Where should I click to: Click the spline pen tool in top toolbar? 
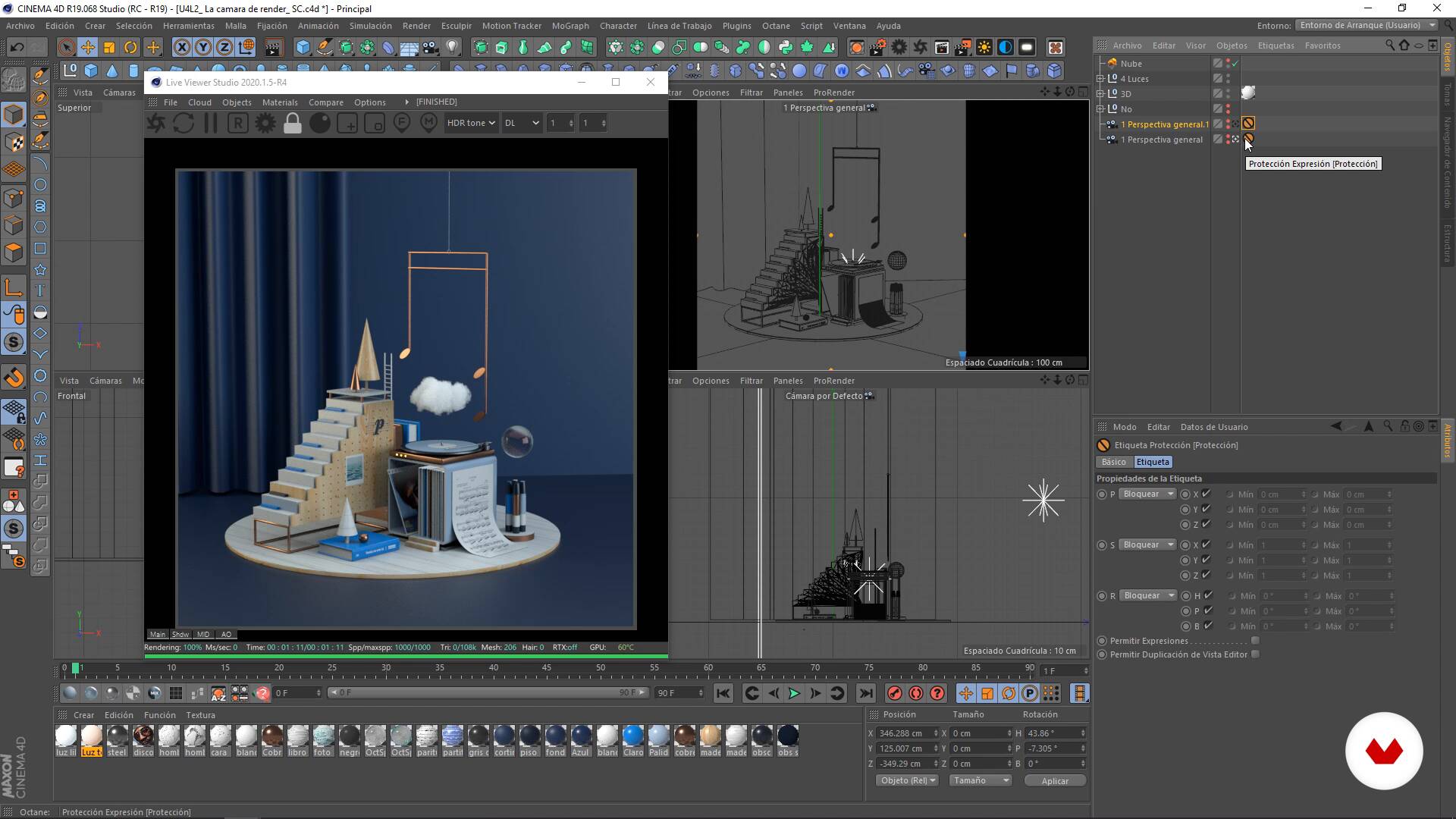click(325, 48)
